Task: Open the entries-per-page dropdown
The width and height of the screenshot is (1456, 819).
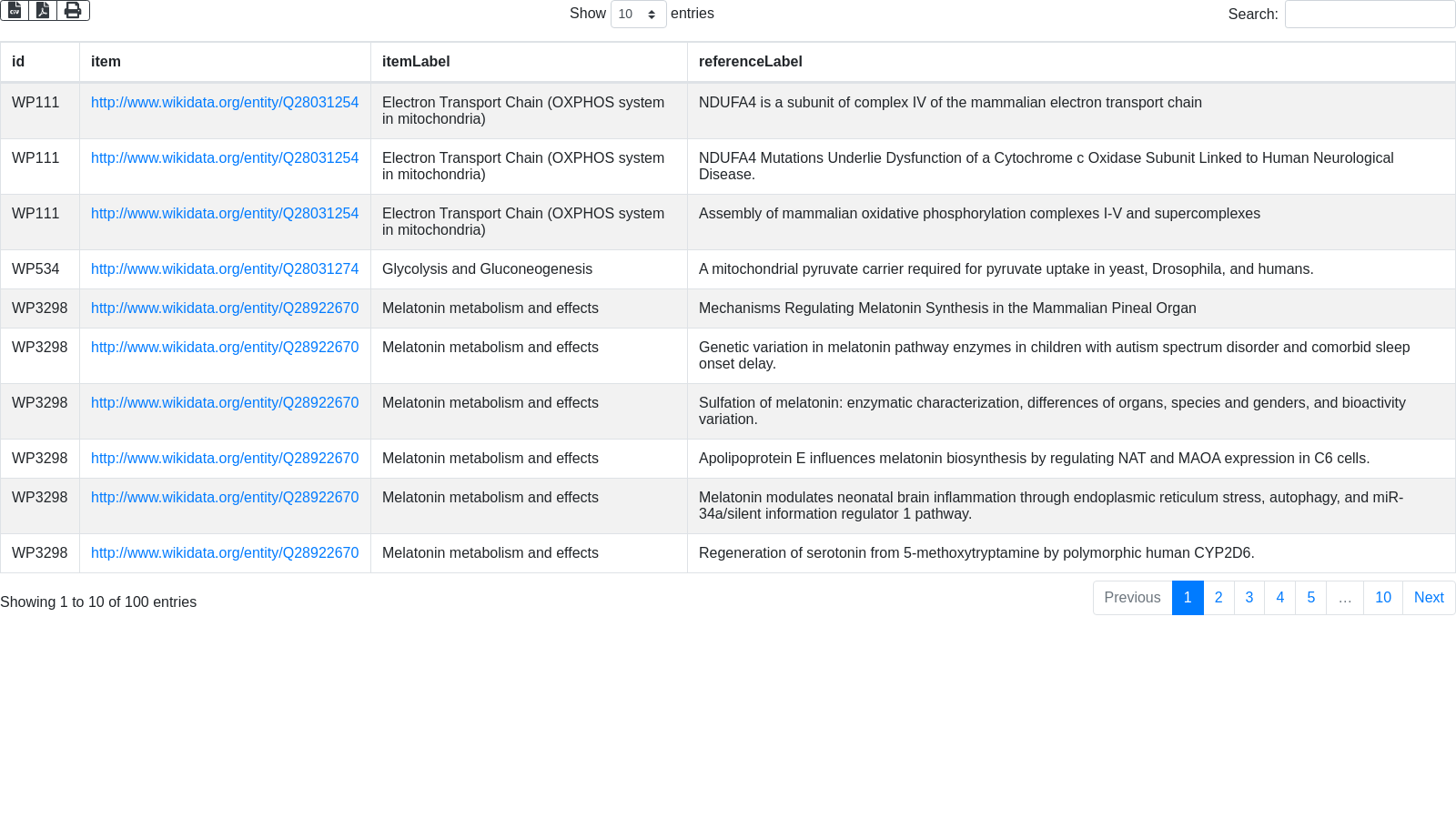Action: click(638, 14)
